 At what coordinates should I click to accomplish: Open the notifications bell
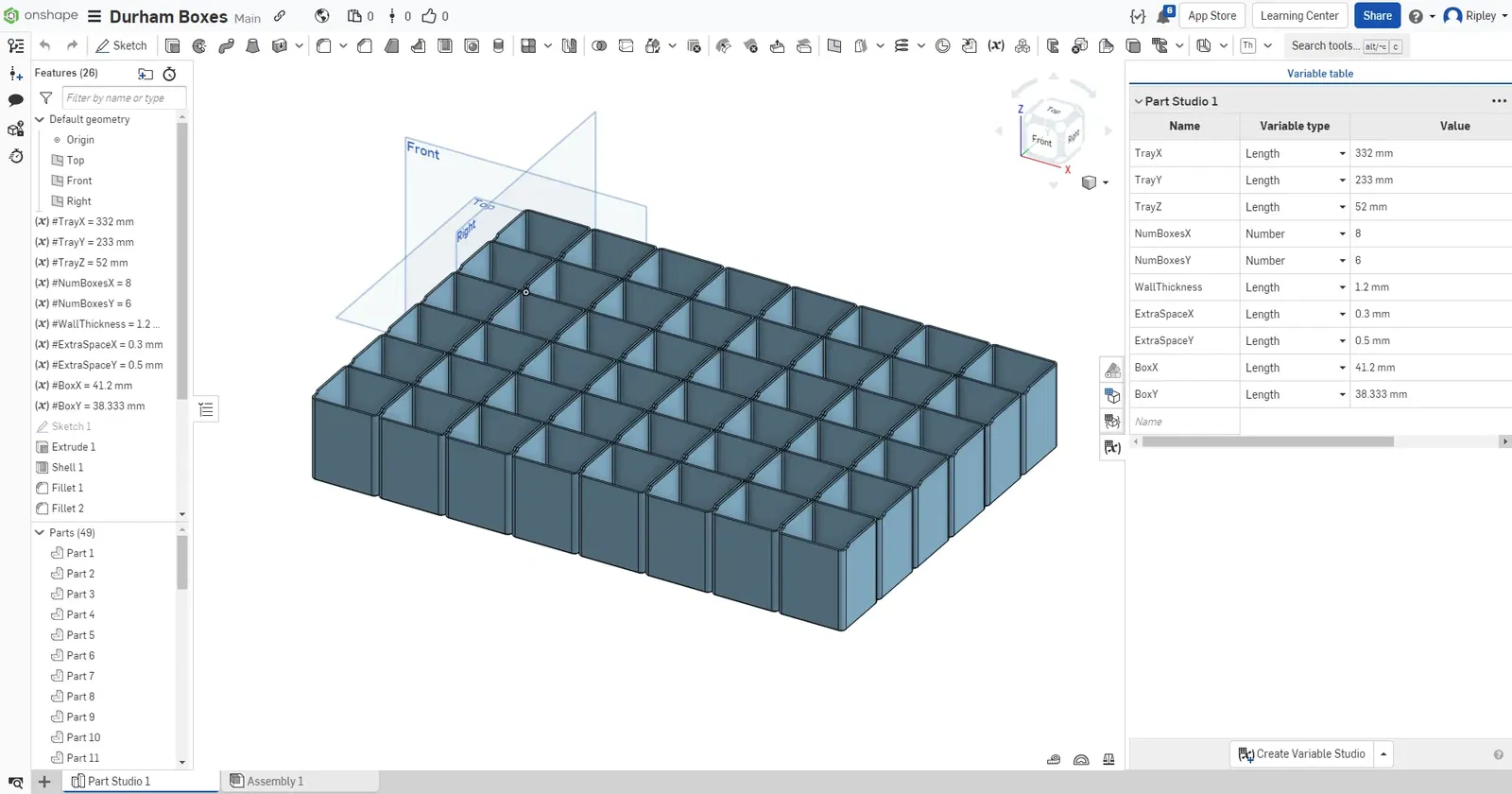1164,15
